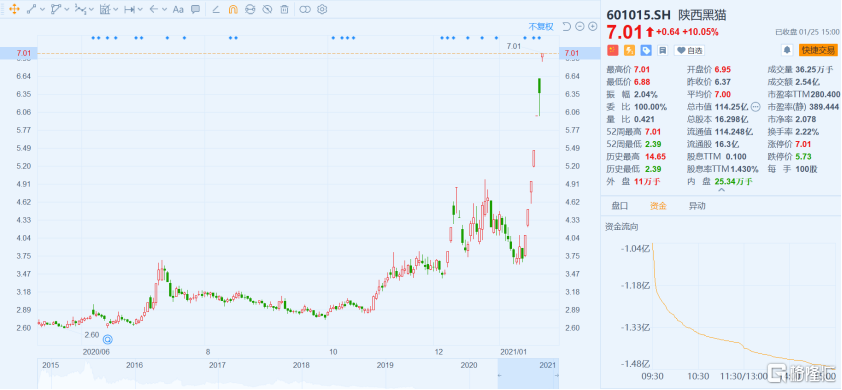Image resolution: width=842 pixels, height=390 pixels.
Task: Select the angle line drawing tool
Action: tap(216, 9)
